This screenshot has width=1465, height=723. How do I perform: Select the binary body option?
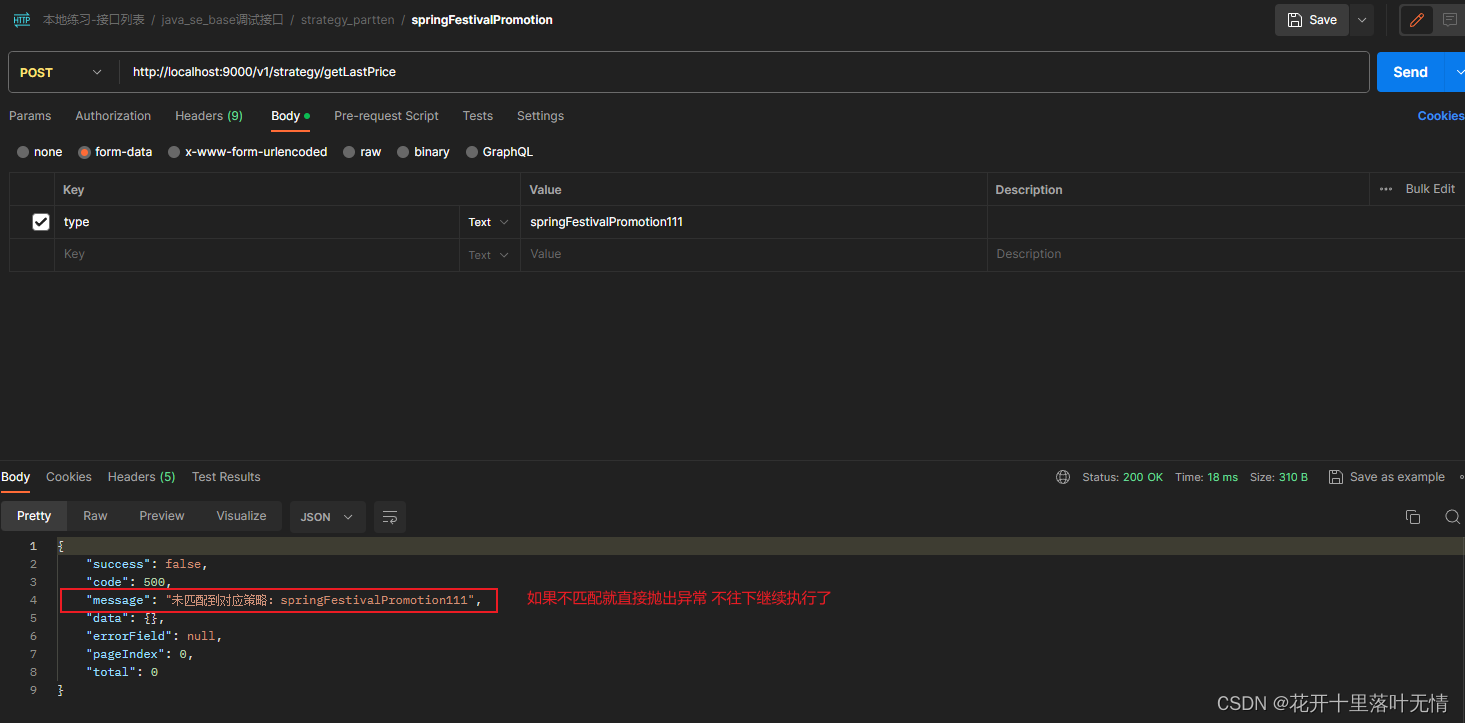403,152
